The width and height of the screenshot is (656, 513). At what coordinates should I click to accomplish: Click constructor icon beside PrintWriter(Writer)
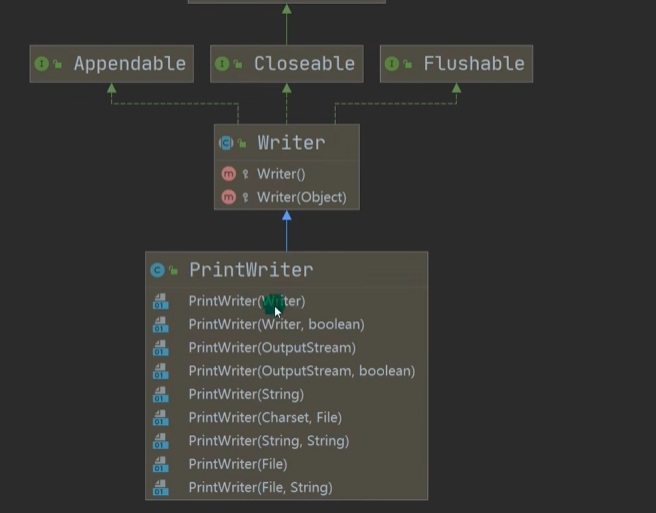coord(161,301)
